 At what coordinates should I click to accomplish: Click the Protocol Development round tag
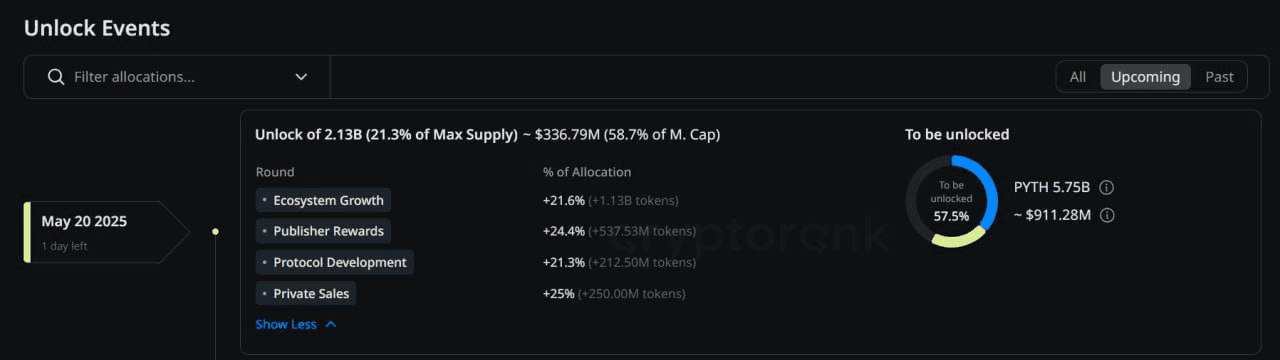[335, 262]
